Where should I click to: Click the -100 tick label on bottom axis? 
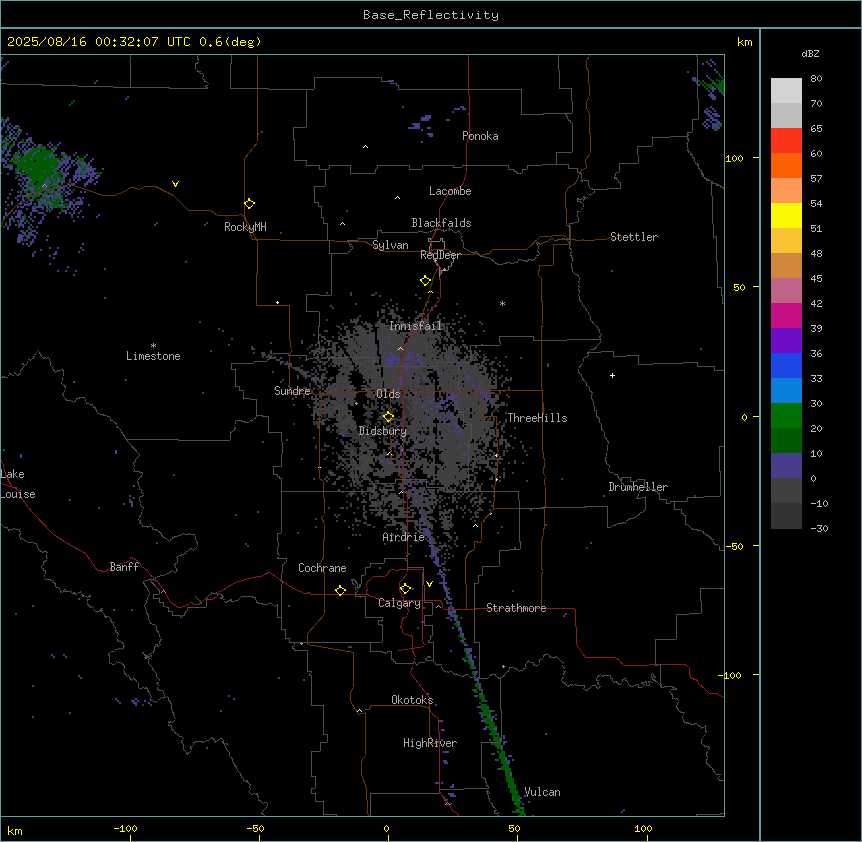tap(125, 828)
